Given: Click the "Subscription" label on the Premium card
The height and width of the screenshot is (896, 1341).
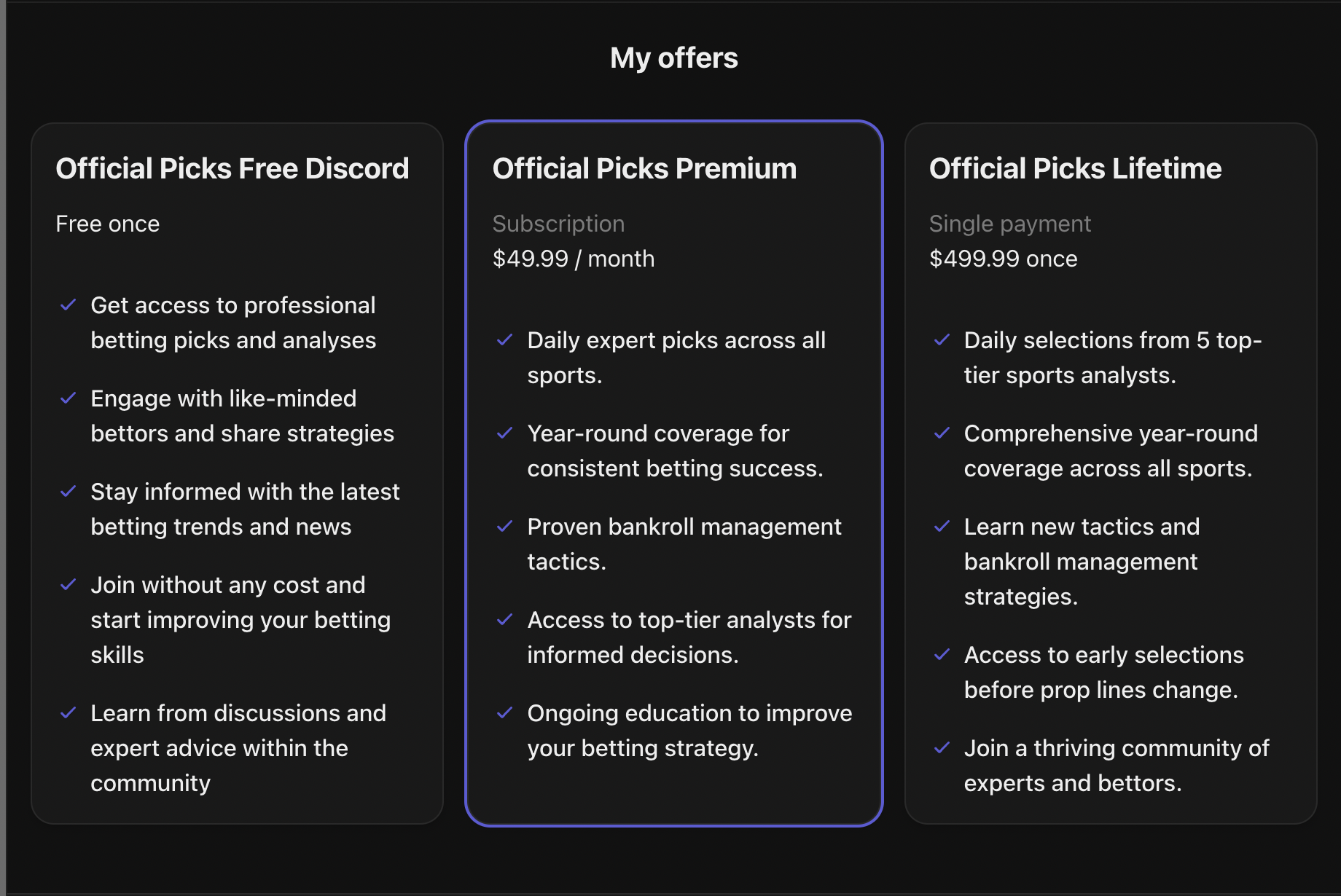Looking at the screenshot, I should 558,224.
